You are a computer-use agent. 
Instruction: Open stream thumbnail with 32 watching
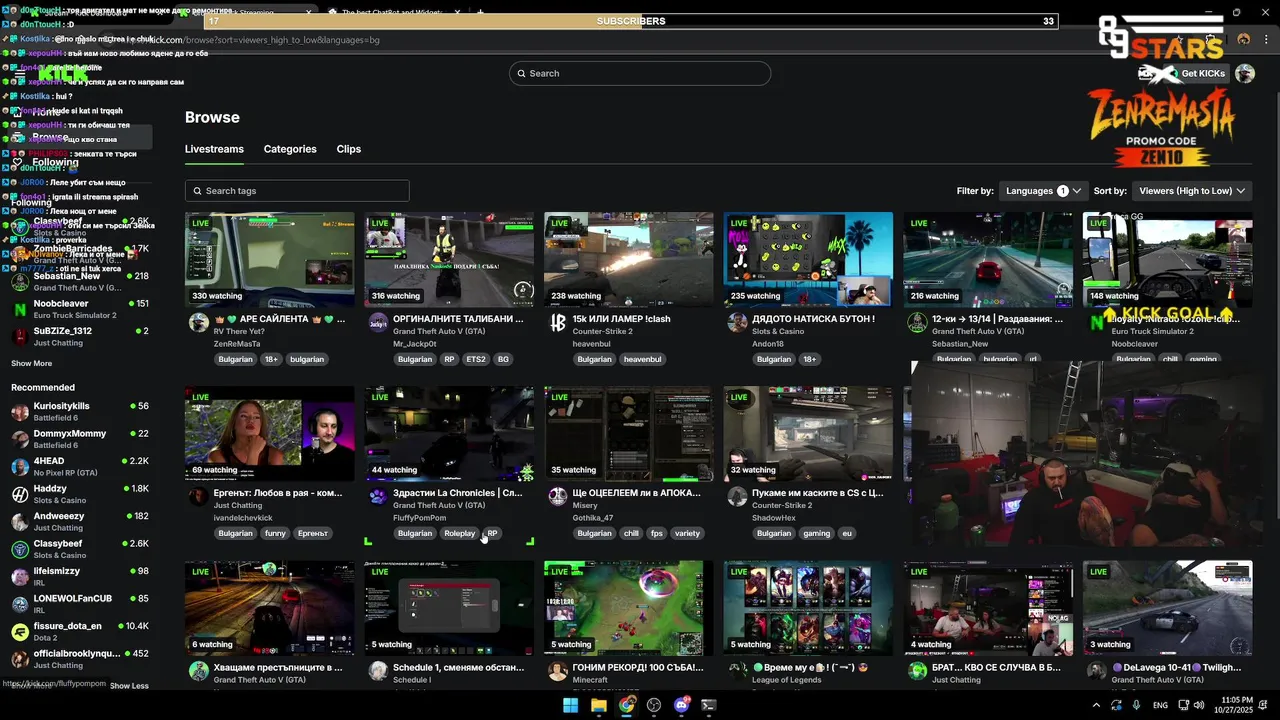(808, 433)
